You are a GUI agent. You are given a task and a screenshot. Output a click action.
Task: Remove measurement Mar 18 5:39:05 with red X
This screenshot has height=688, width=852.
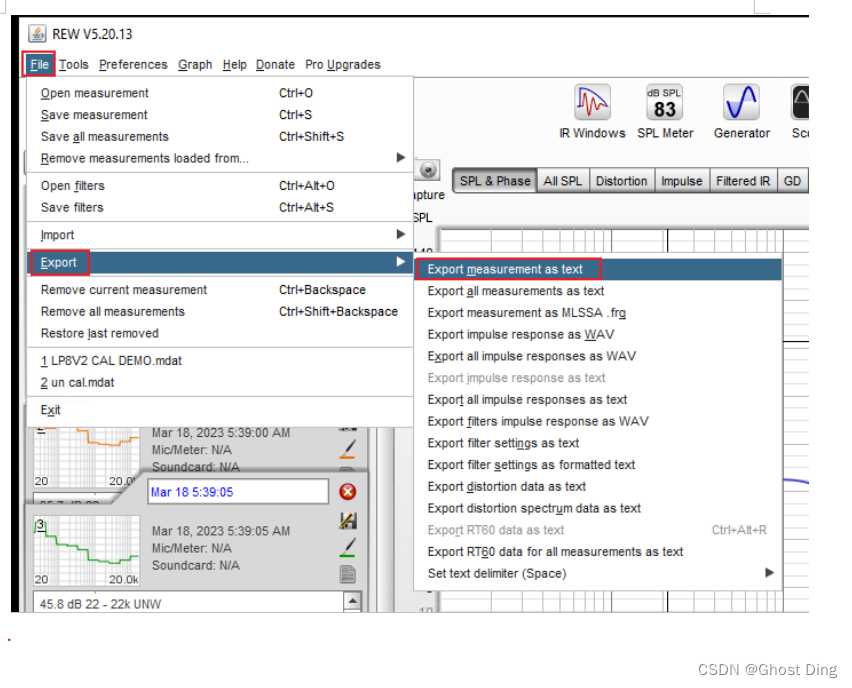[x=348, y=491]
